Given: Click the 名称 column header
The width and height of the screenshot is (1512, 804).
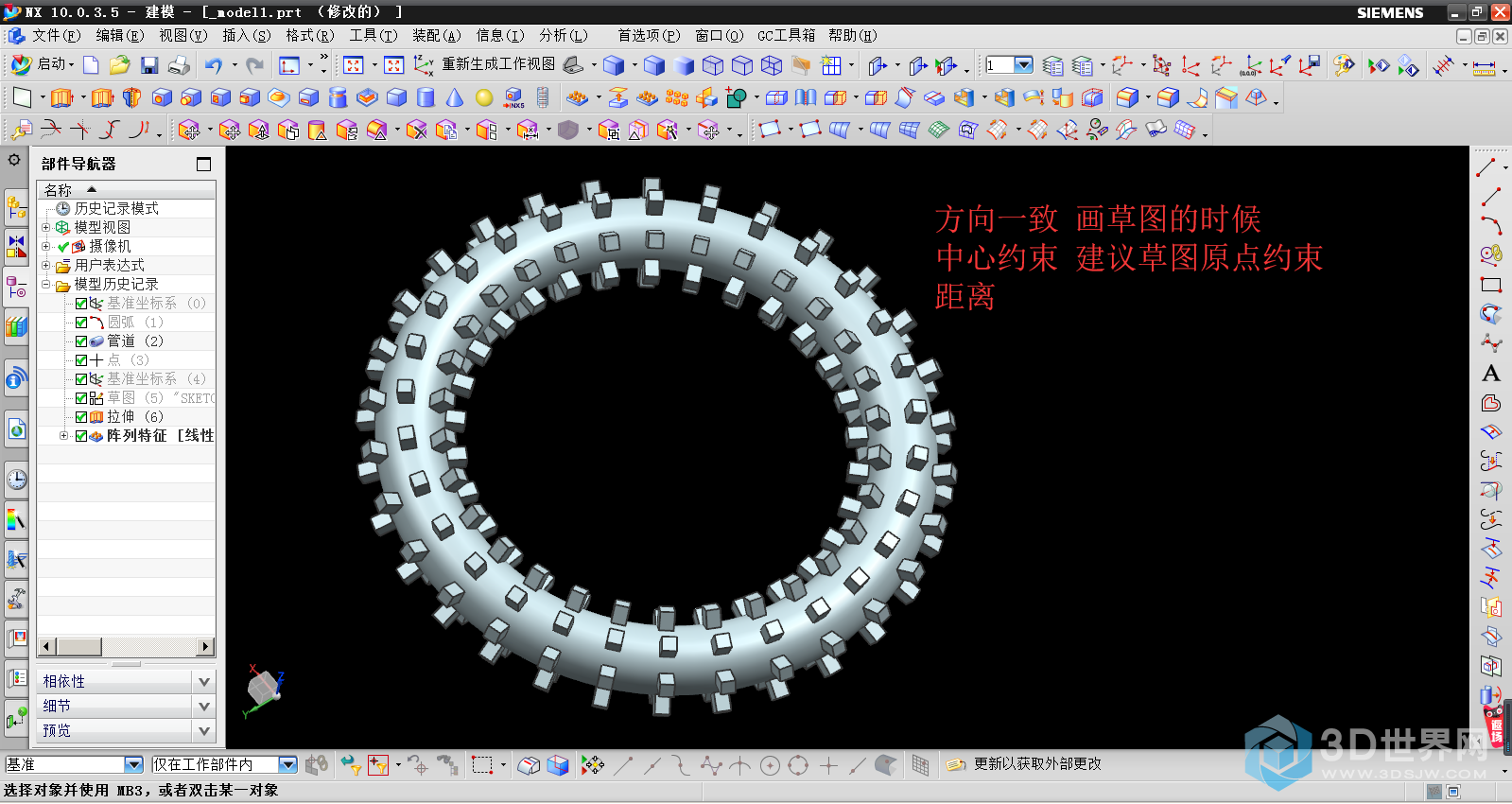Looking at the screenshot, I should pos(126,190).
